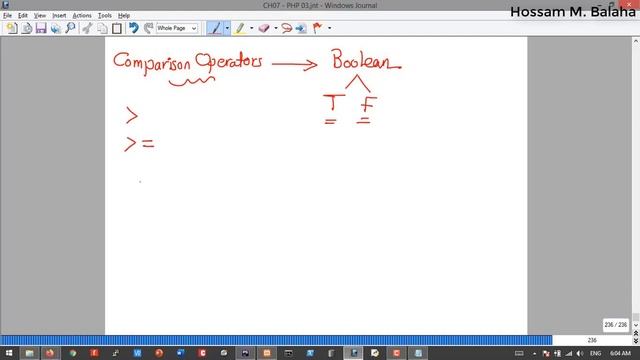Open File Explorer from the taskbar

(x=29, y=353)
